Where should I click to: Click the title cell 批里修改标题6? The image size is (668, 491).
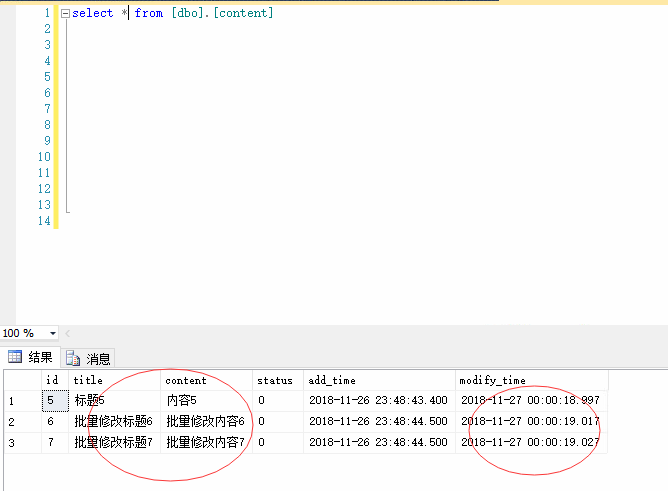[x=115, y=422]
